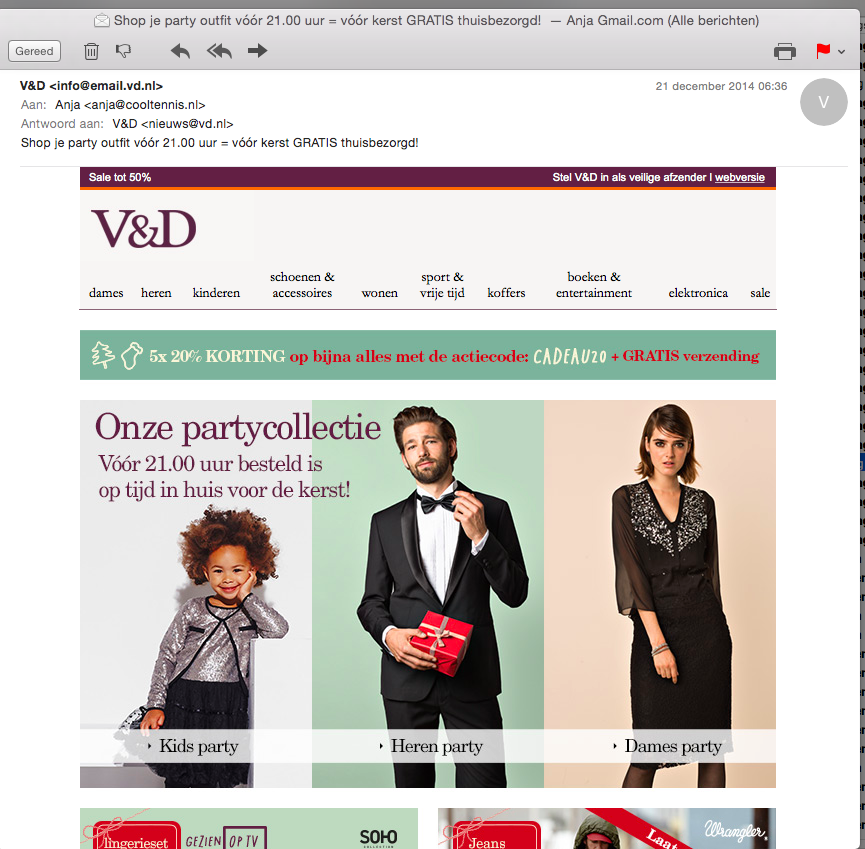Open the webversie link
Viewport: 865px width, 849px height.
739,178
